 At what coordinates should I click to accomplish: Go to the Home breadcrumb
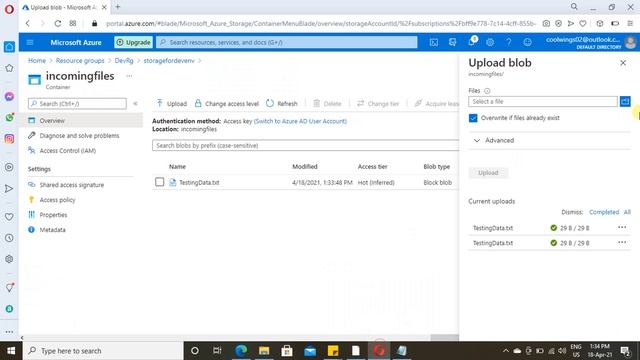click(37, 60)
